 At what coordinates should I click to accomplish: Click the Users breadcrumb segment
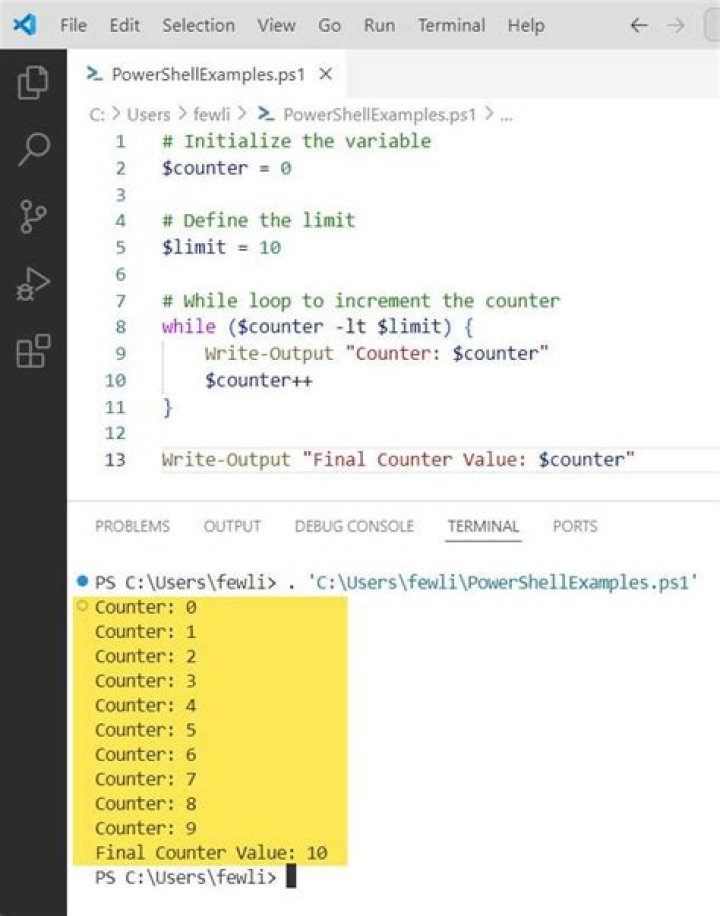coord(148,114)
